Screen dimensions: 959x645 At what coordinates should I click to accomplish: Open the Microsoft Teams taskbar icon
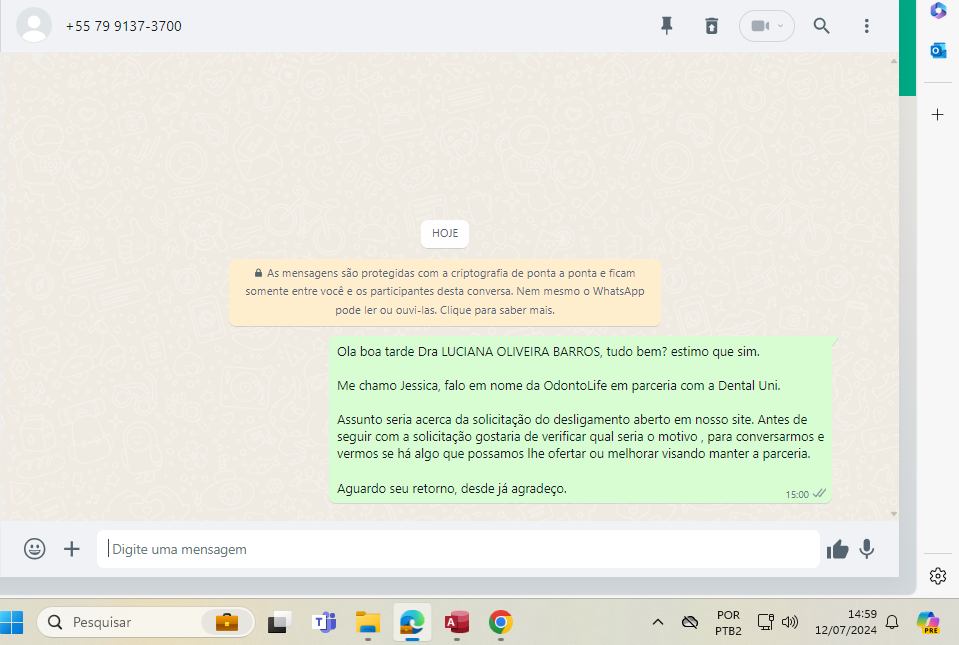click(324, 622)
